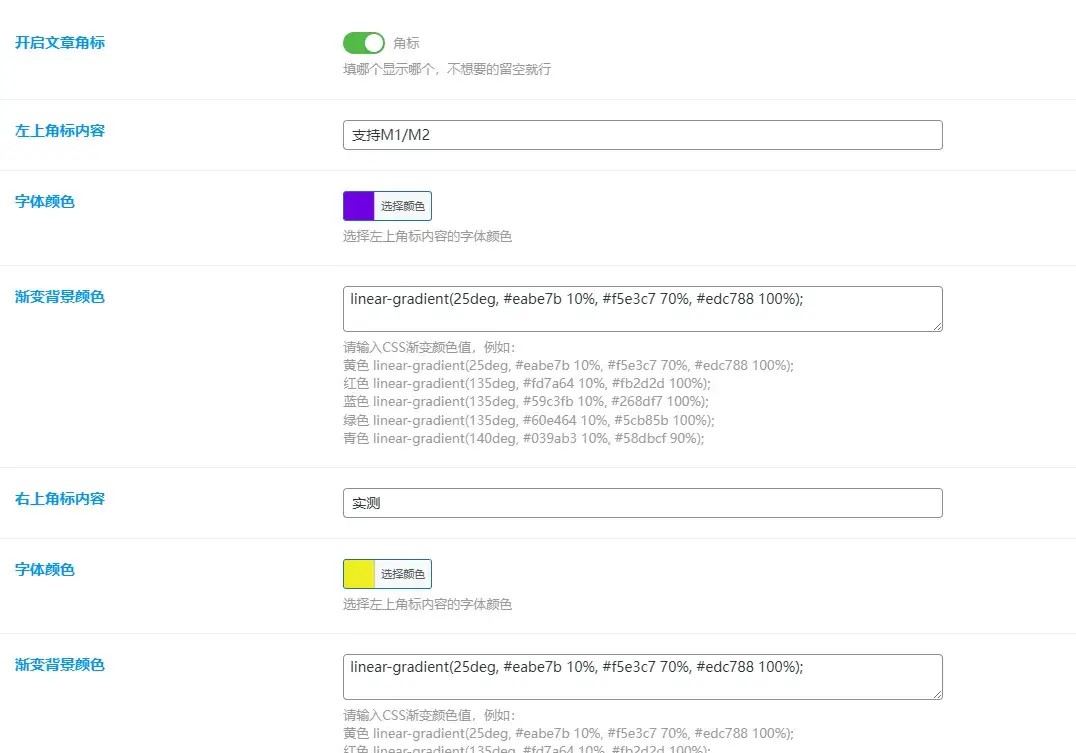Click the gradient textarea below the purple swatch
The image size is (1076, 753).
point(642,308)
